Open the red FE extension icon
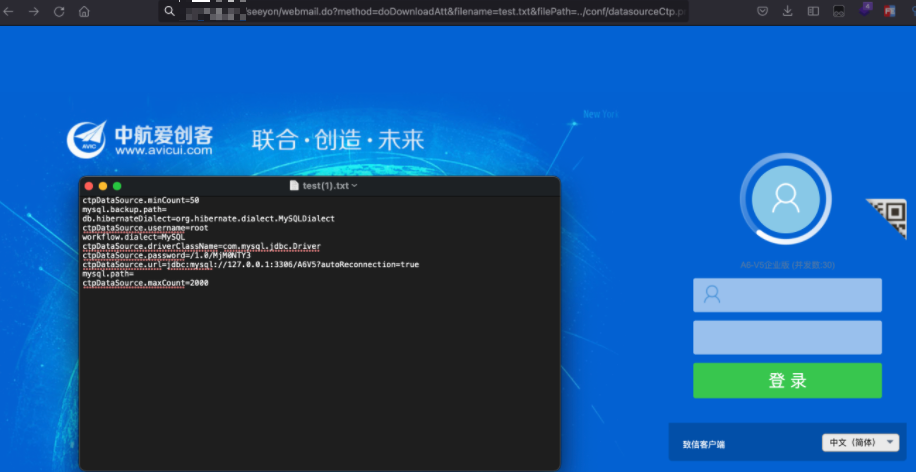This screenshot has height=472, width=916. 890,11
